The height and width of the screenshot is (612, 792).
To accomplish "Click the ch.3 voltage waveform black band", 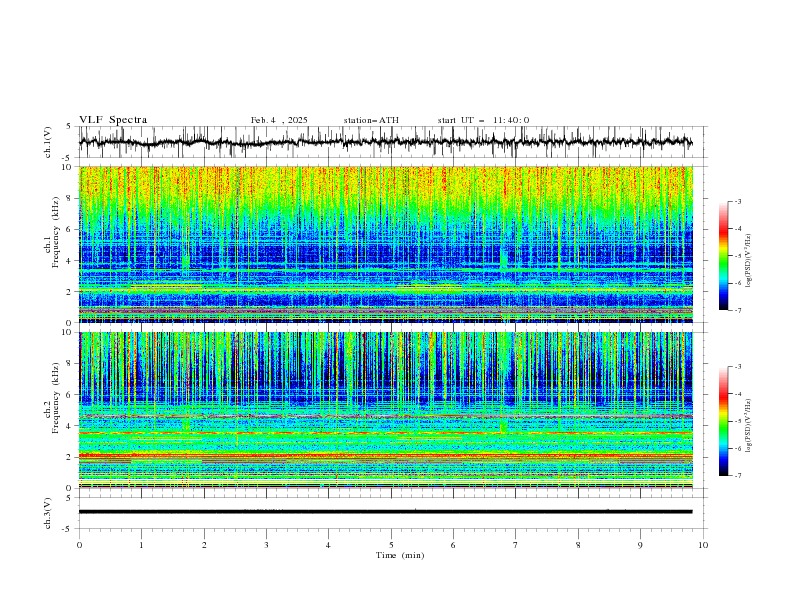I will [385, 512].
